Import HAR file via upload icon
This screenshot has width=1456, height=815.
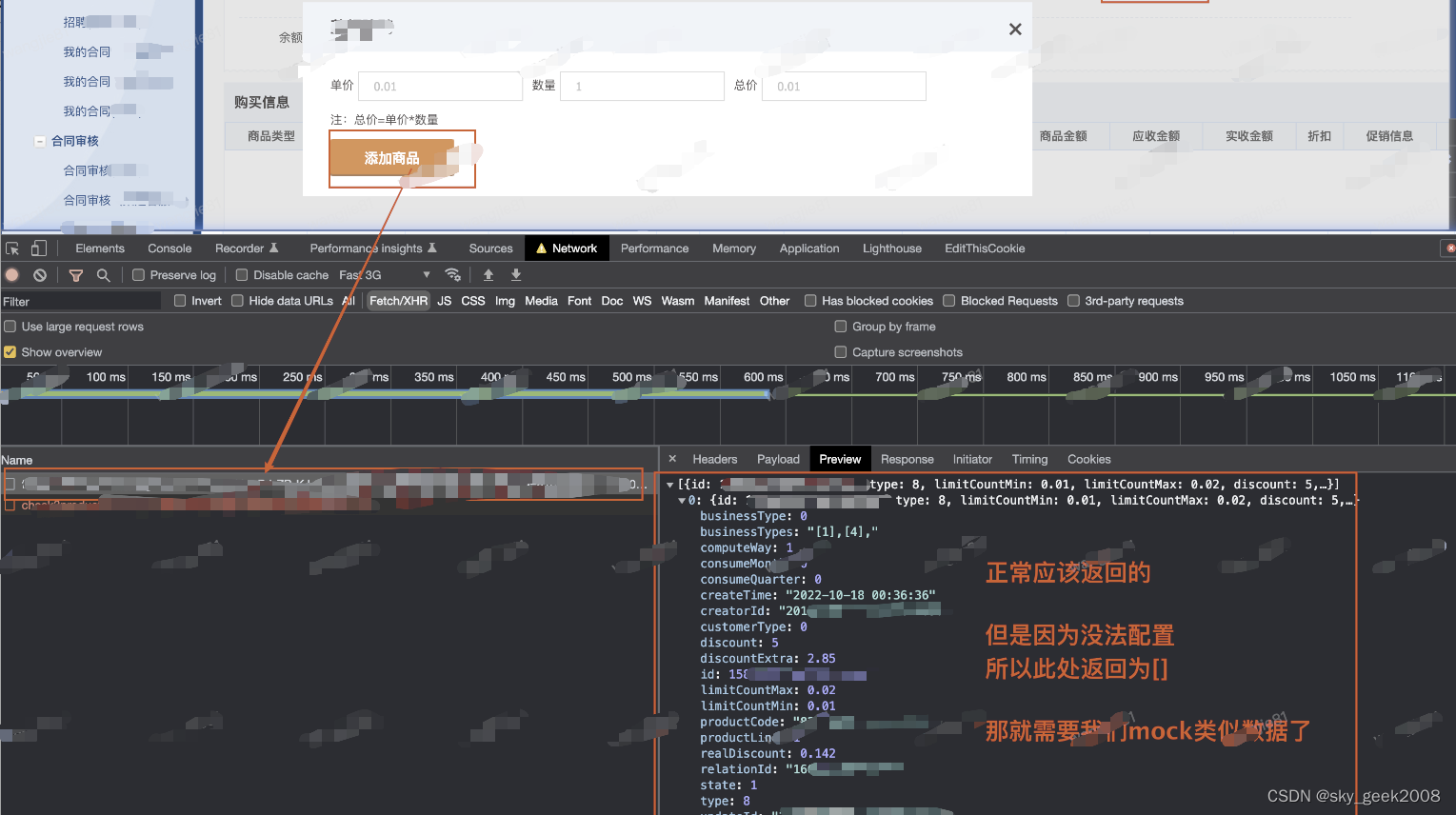pyautogui.click(x=489, y=275)
